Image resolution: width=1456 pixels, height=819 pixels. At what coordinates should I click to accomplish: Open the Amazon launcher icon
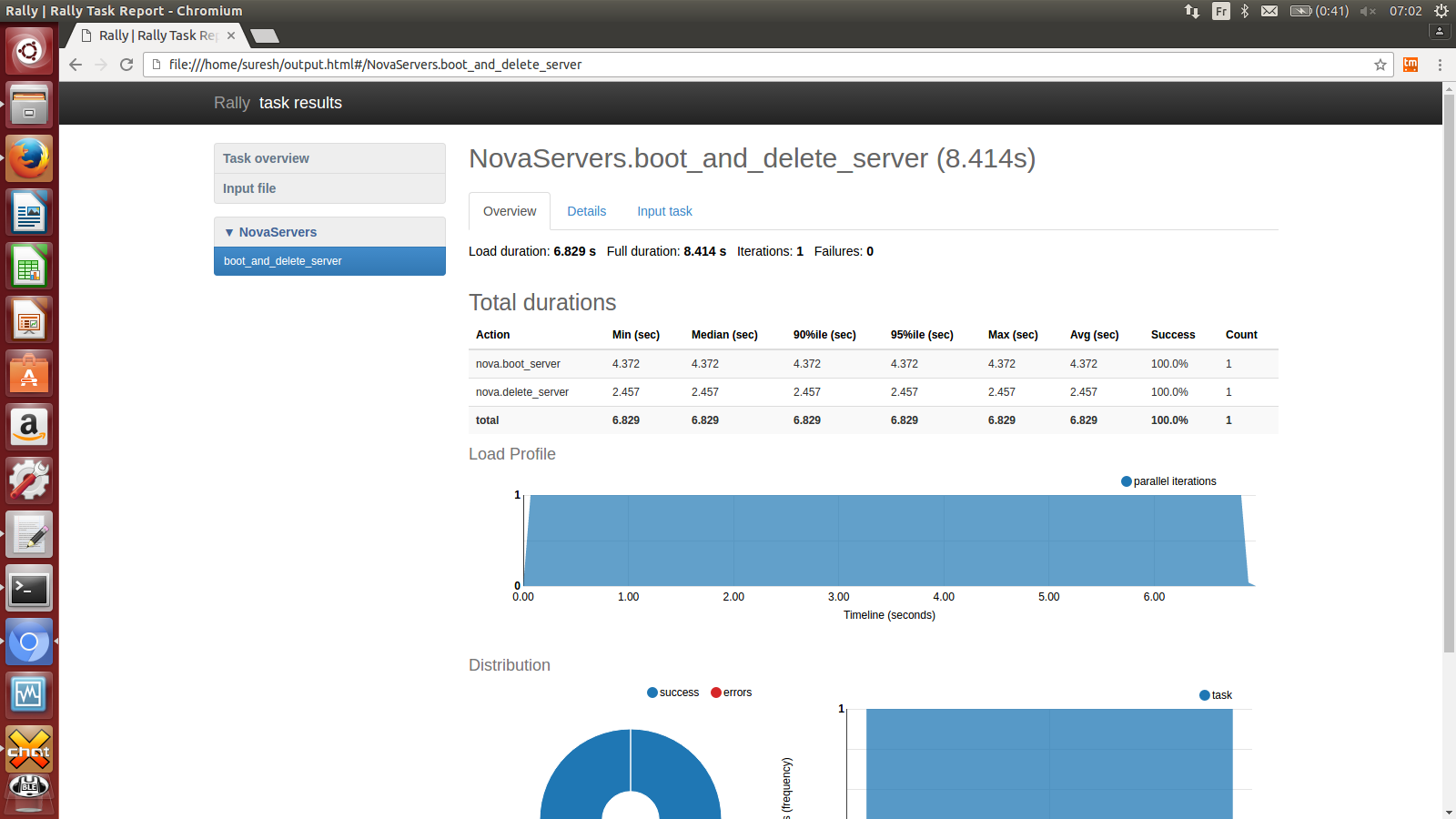click(29, 427)
